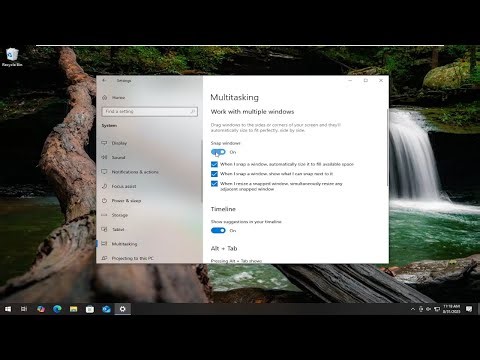The height and width of the screenshot is (360, 480).
Task: Open the Action Center notification icon
Action: coord(469,309)
